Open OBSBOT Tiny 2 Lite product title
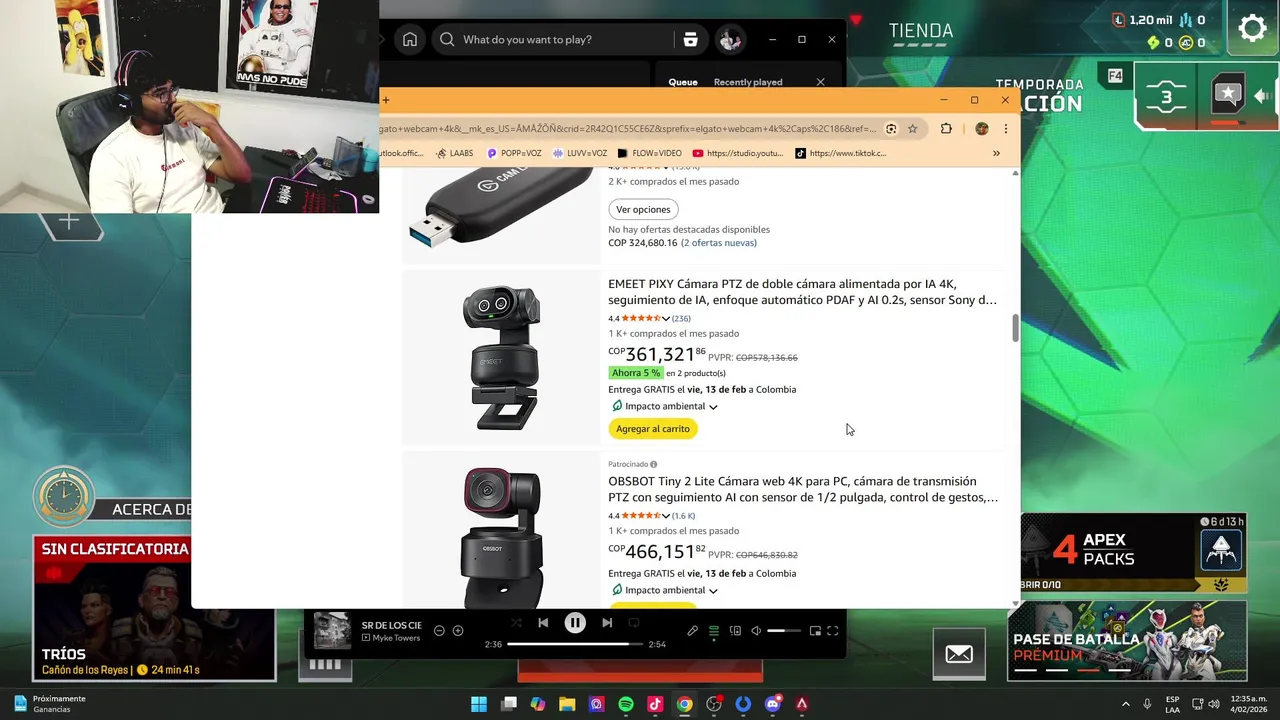Viewport: 1280px width, 720px height. click(x=803, y=489)
